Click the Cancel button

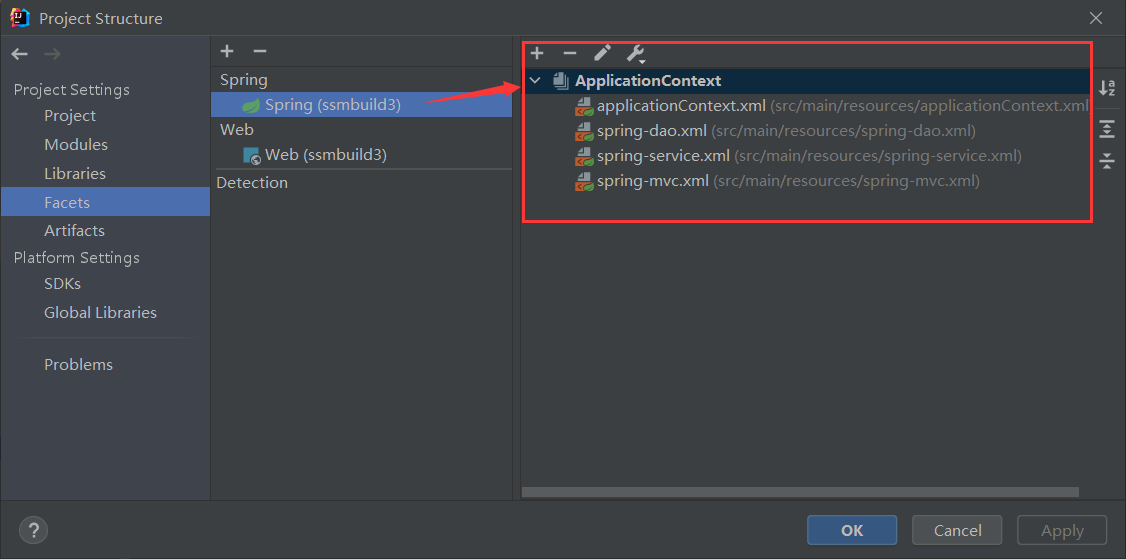957,530
